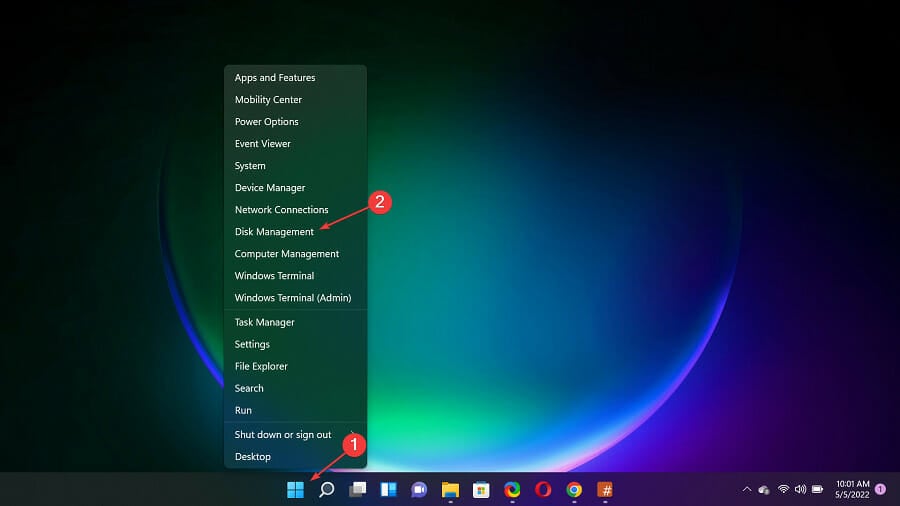Open Wi-Fi network tray icon
This screenshot has height=506, width=900.
(783, 489)
